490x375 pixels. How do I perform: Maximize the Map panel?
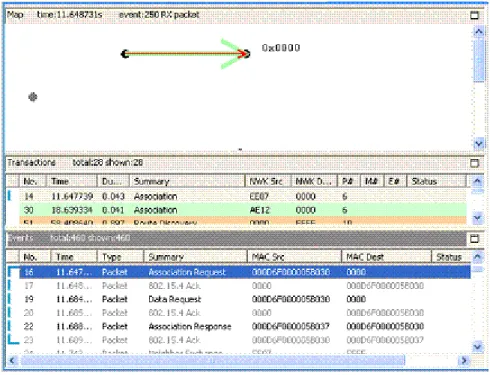click(474, 15)
